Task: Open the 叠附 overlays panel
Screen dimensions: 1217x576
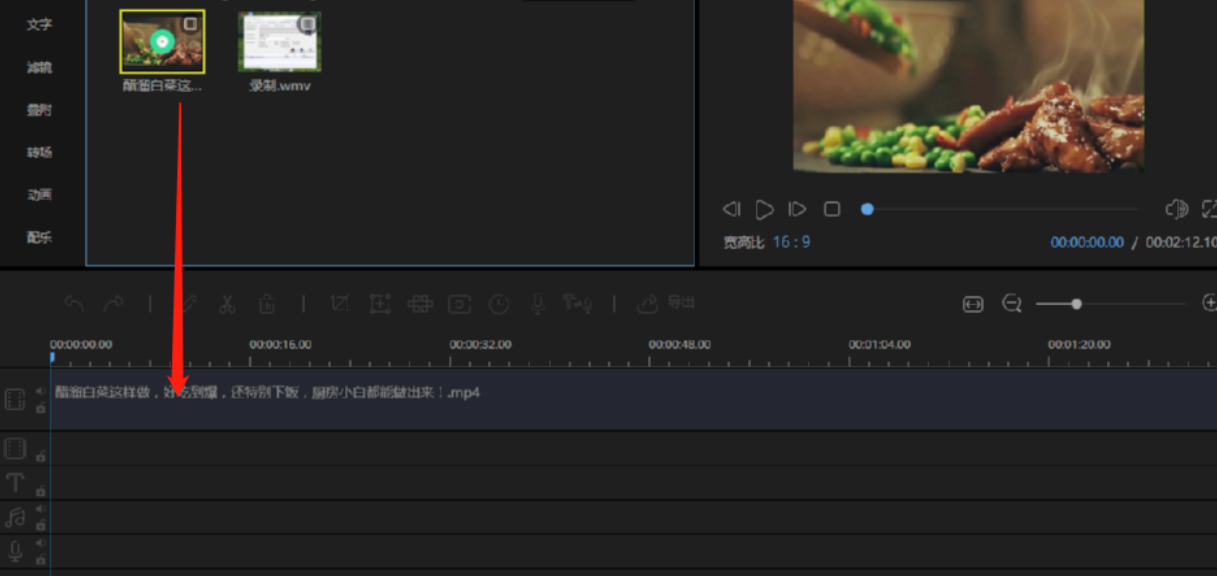Action: [x=39, y=110]
